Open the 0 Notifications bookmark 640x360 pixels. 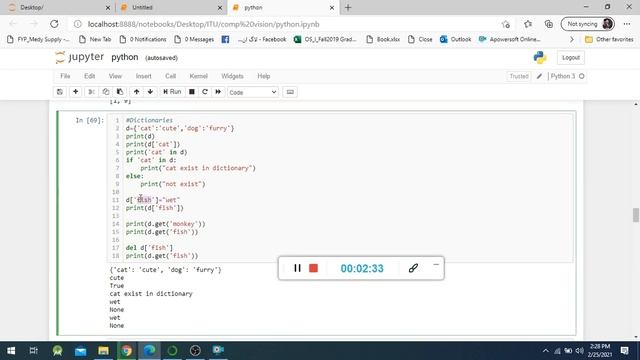click(x=143, y=39)
